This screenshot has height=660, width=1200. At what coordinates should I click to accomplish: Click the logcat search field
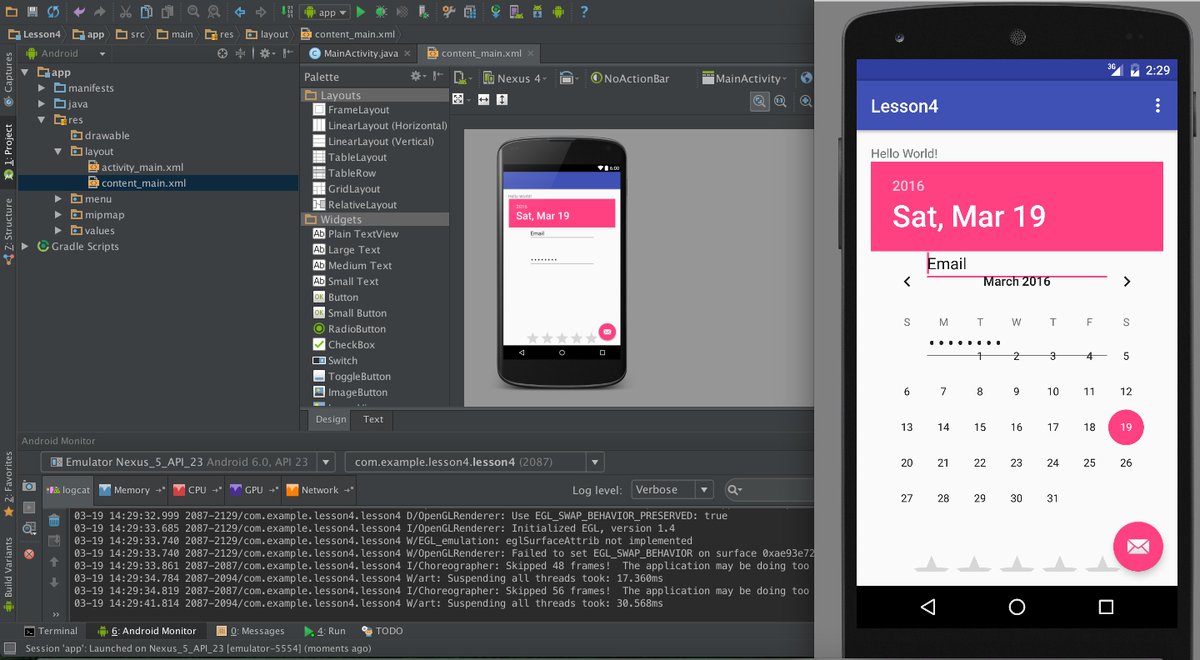770,490
